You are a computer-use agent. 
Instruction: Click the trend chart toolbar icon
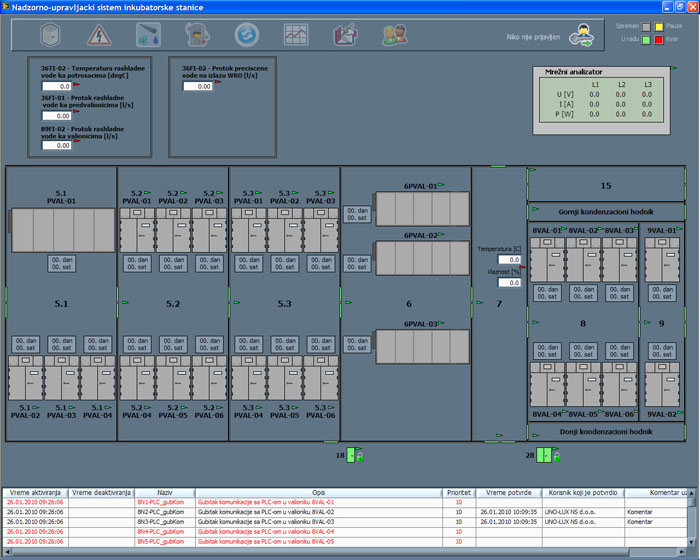point(296,35)
